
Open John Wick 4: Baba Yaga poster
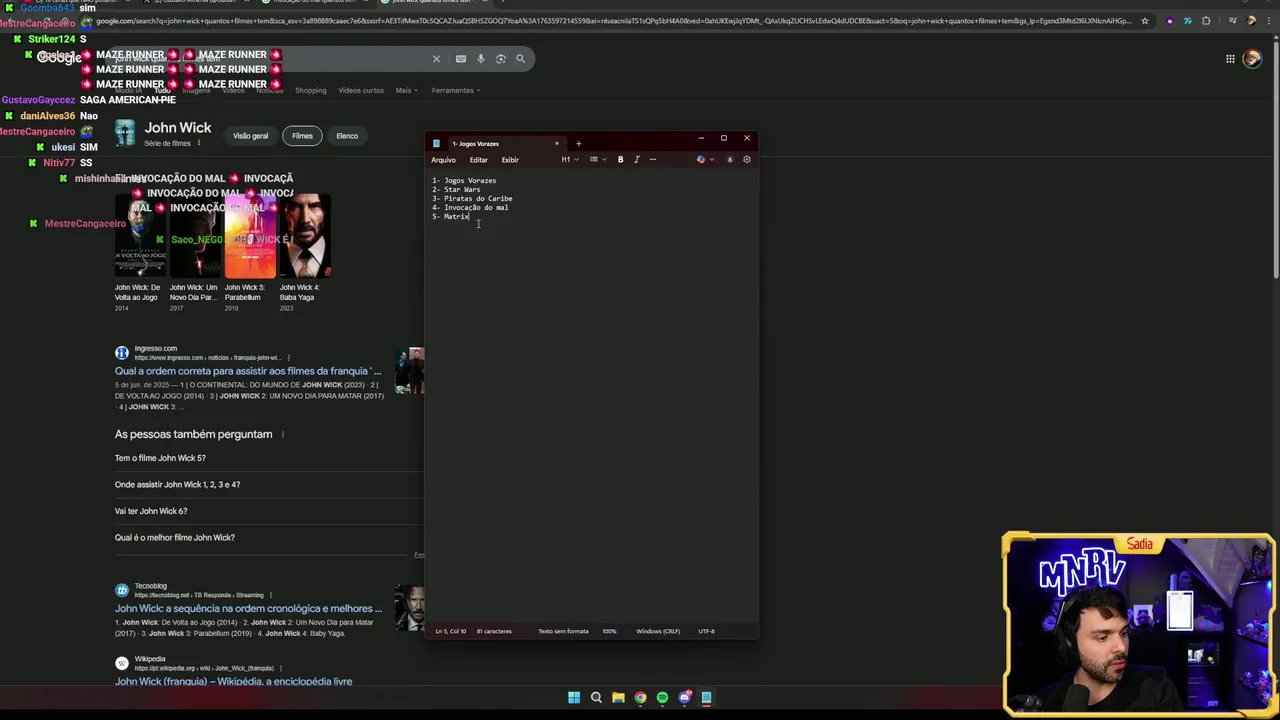tap(305, 236)
